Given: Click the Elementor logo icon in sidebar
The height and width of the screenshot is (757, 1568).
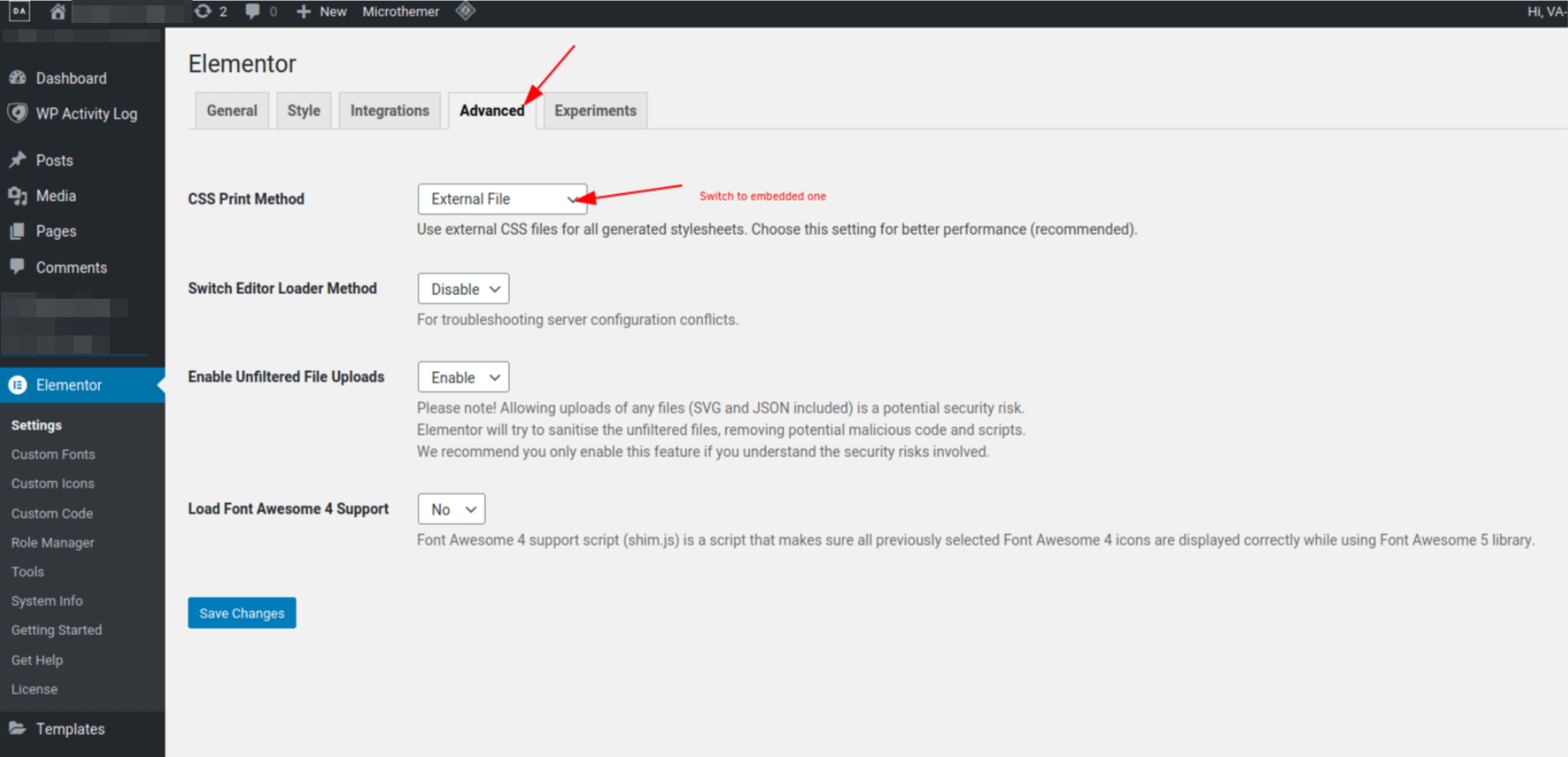Looking at the screenshot, I should coord(17,385).
